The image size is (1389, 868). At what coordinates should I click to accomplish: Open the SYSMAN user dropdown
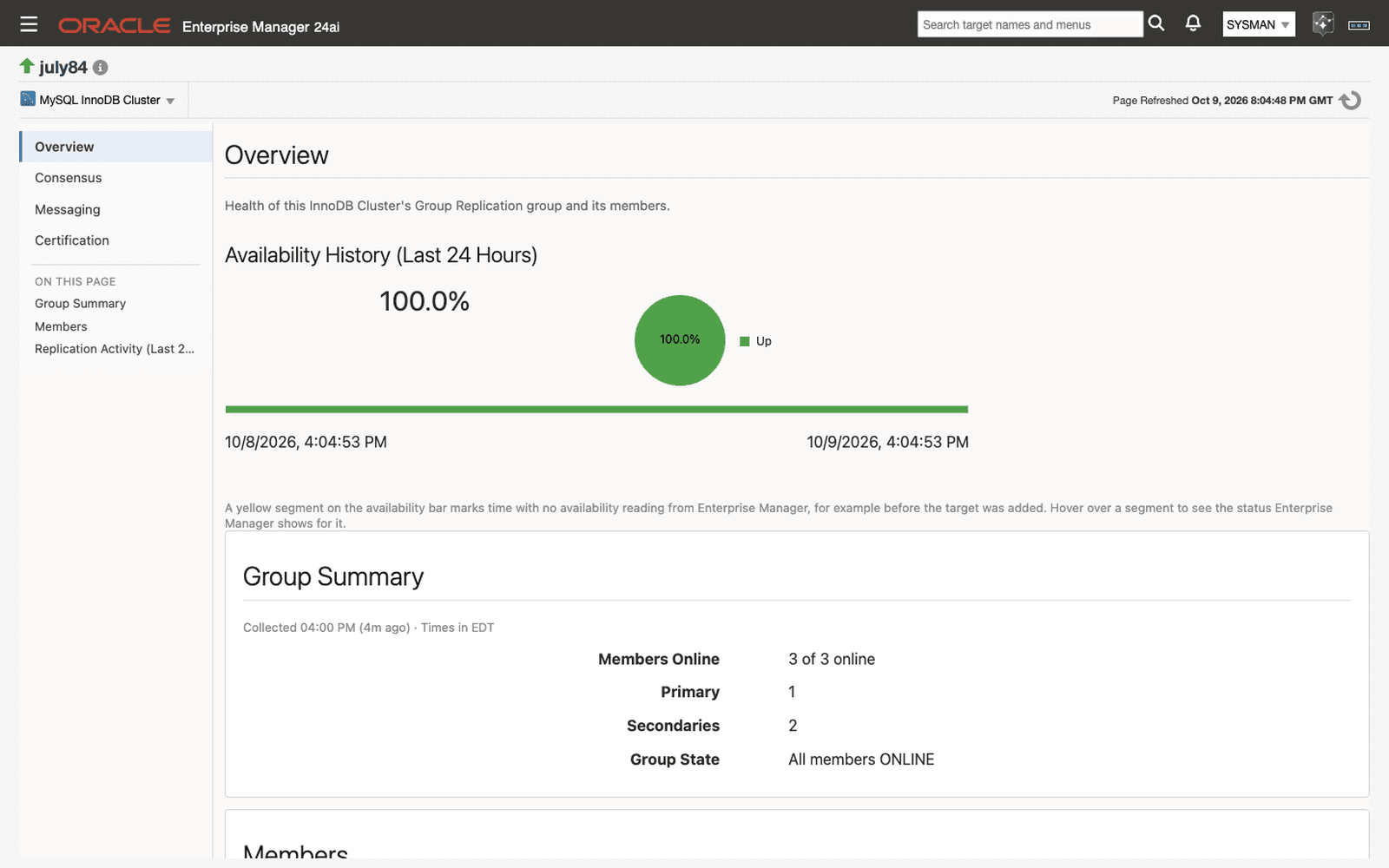coord(1258,24)
